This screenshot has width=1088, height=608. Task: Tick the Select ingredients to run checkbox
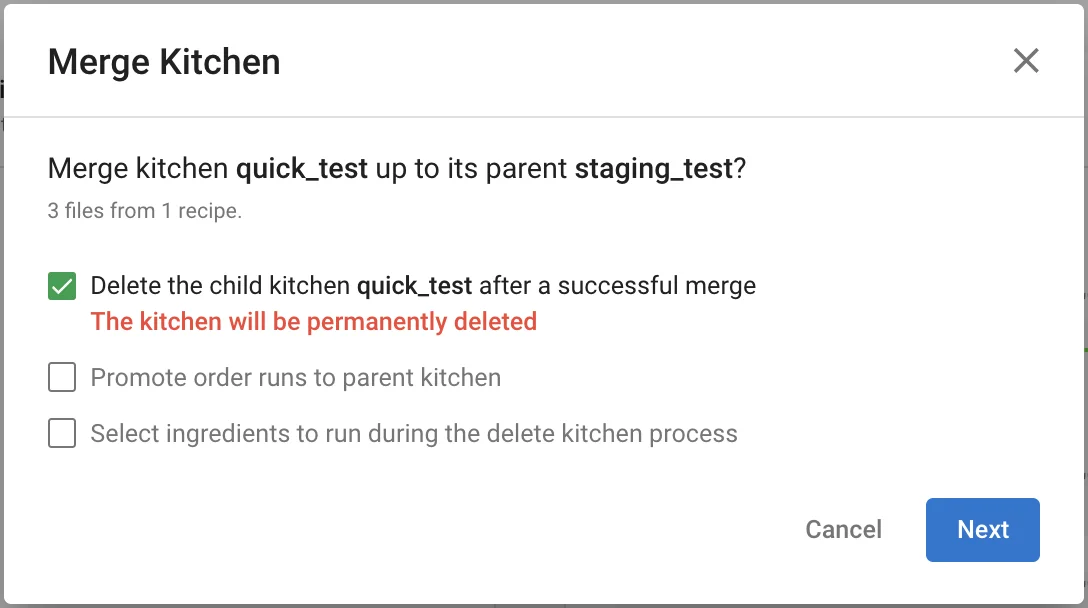(x=62, y=434)
